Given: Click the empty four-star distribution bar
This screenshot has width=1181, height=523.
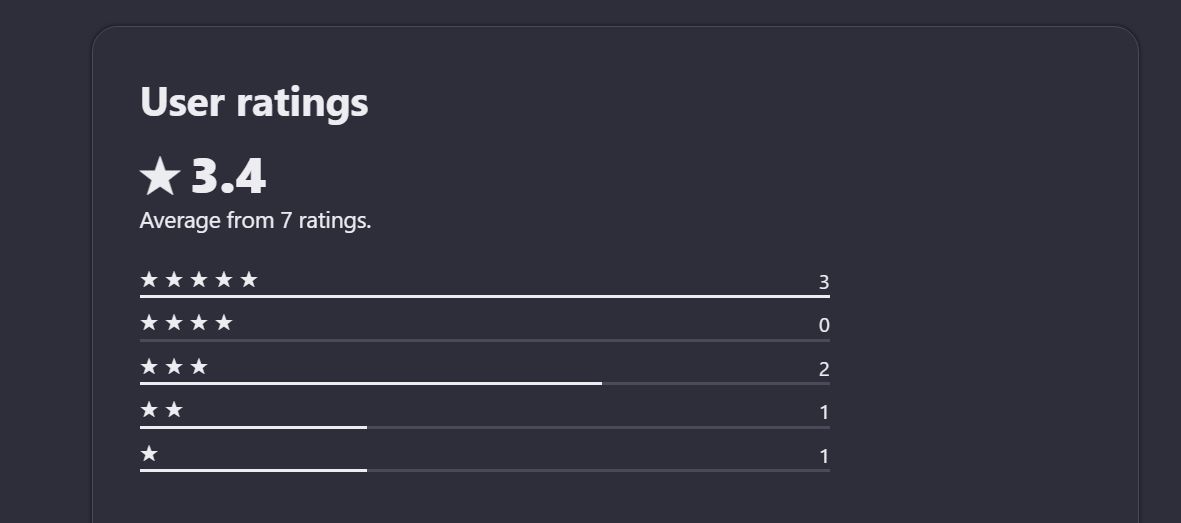Looking at the screenshot, I should tap(485, 340).
